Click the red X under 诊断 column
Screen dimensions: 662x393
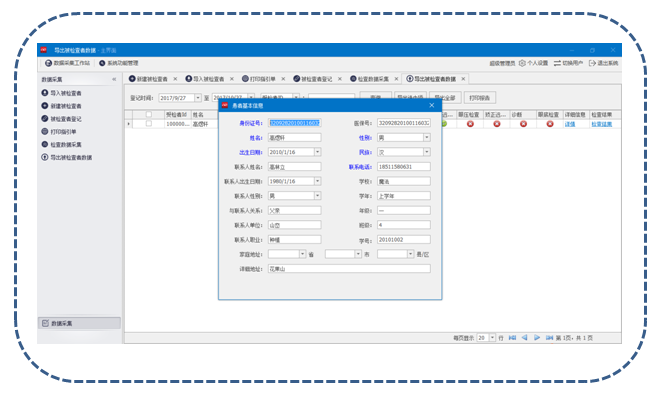click(523, 124)
